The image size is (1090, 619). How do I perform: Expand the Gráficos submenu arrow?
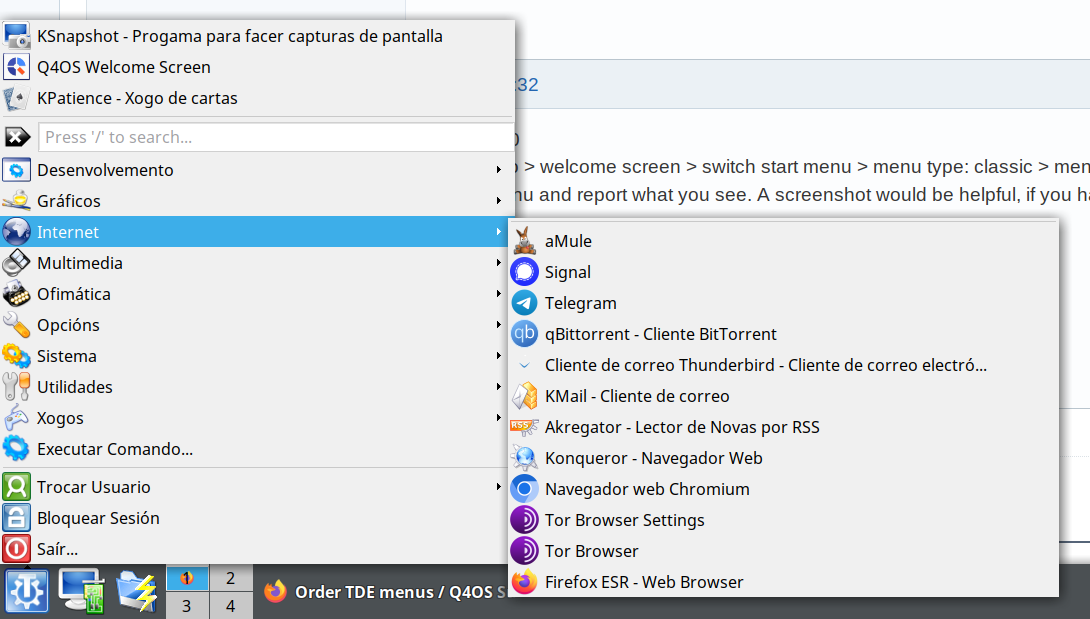click(499, 201)
